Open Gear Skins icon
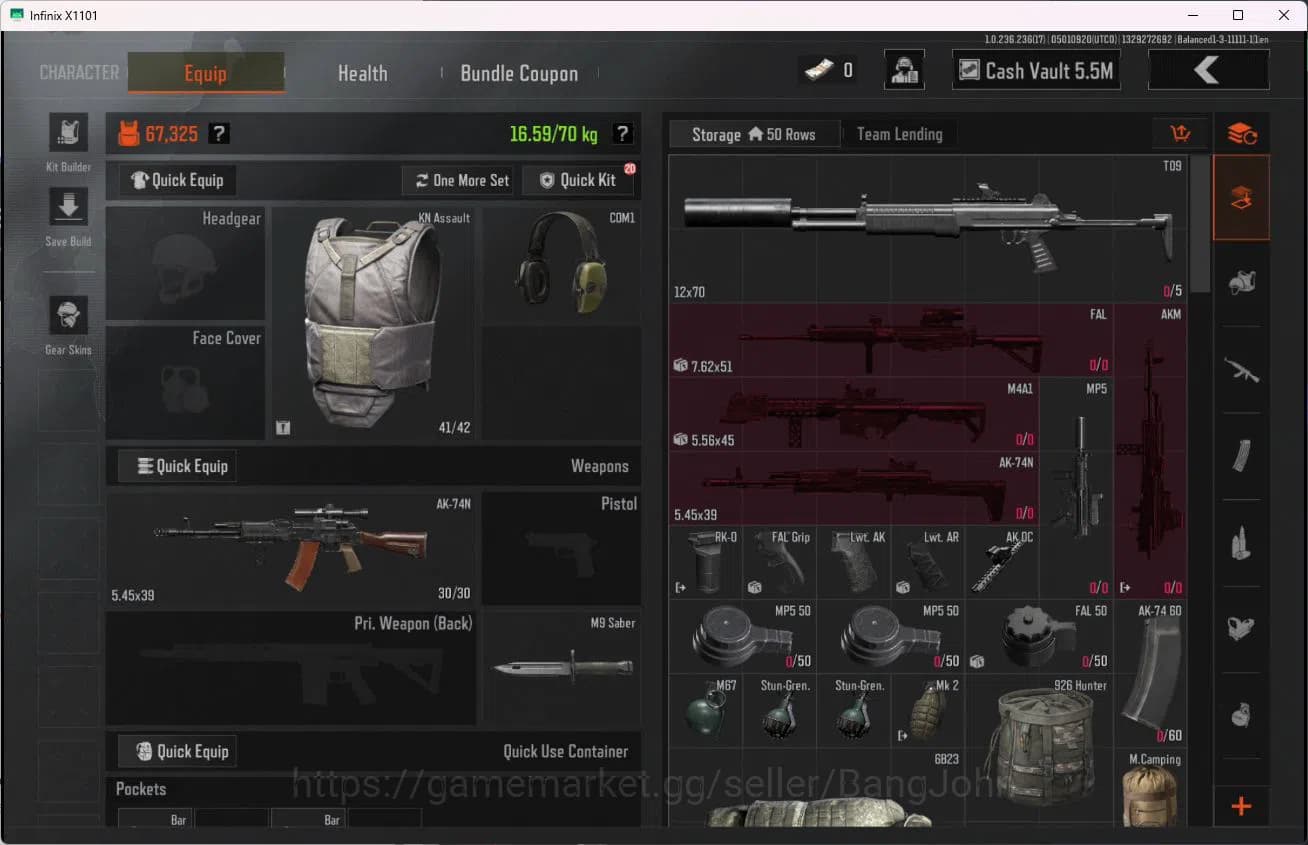Viewport: 1308px width, 845px height. point(68,316)
